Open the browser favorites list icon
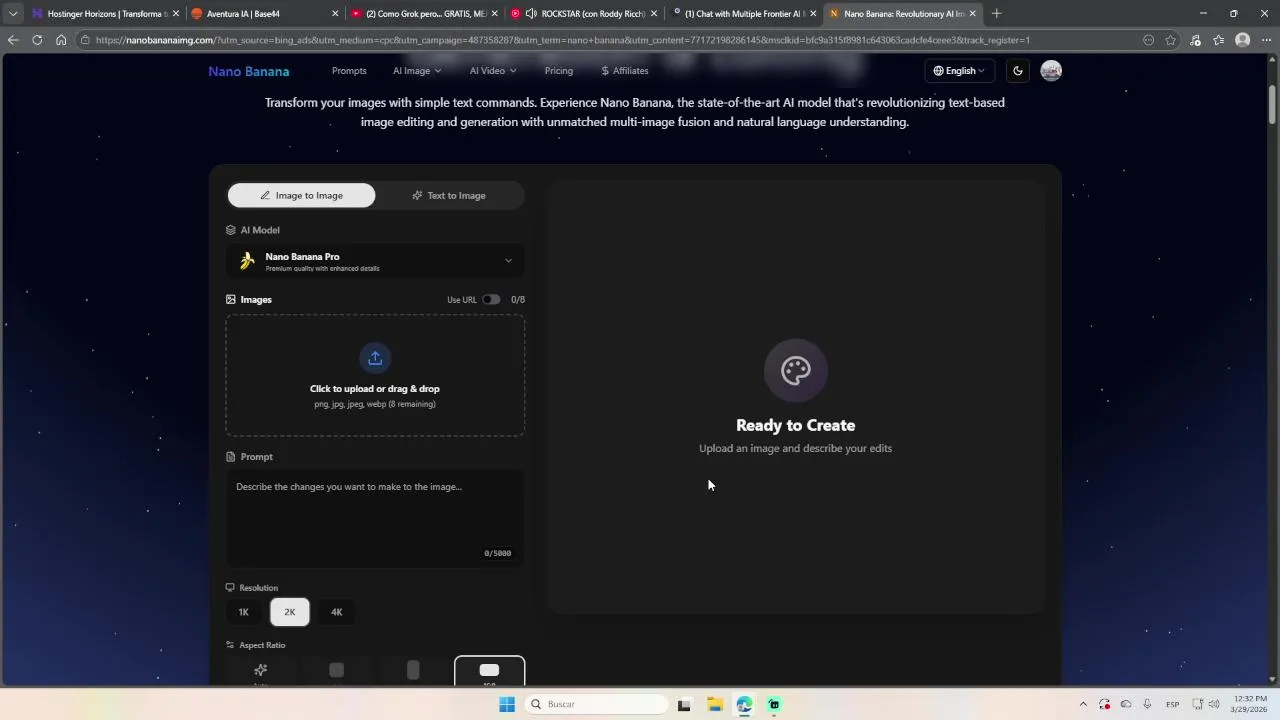1280x720 pixels. click(1219, 40)
